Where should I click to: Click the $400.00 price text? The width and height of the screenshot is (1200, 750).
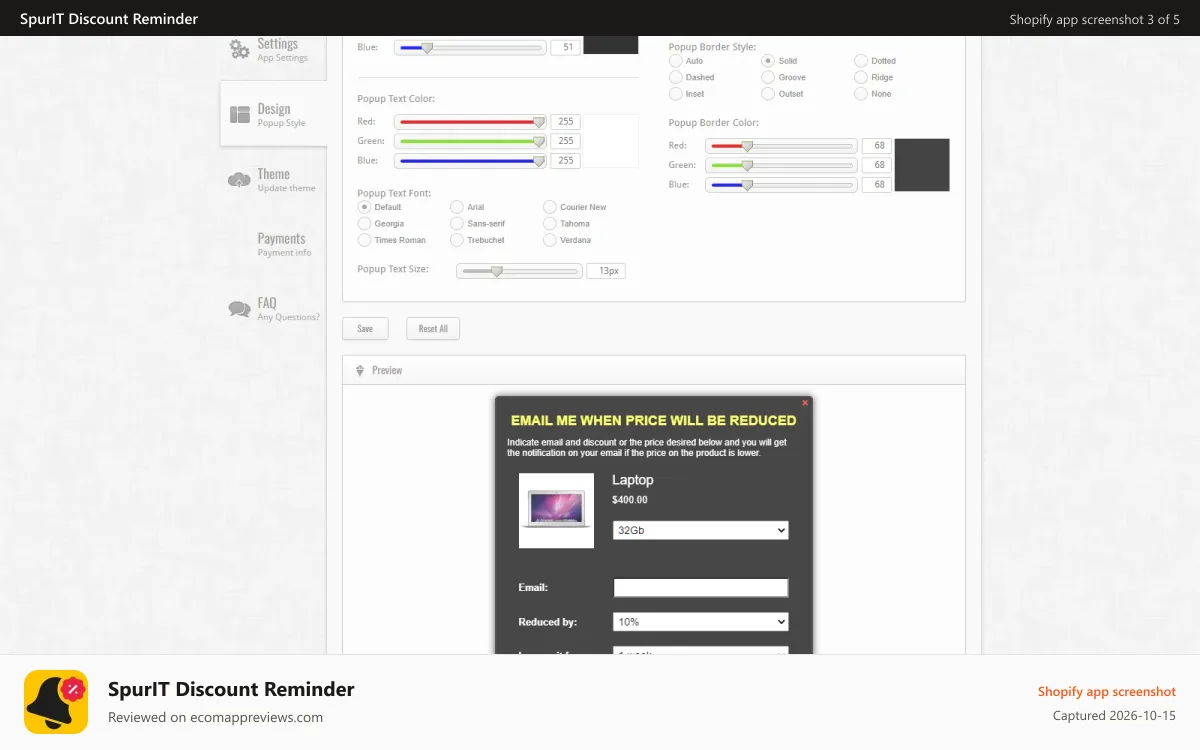(x=630, y=500)
